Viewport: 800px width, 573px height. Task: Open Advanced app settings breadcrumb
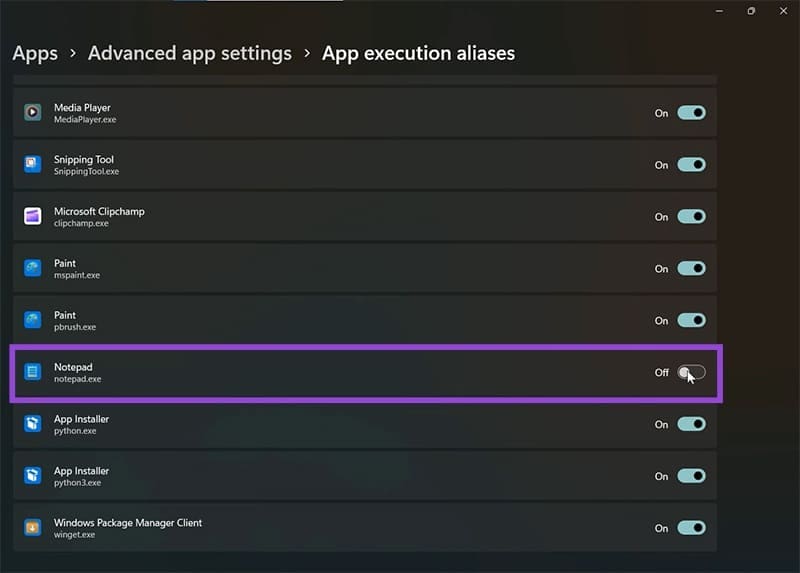(190, 53)
